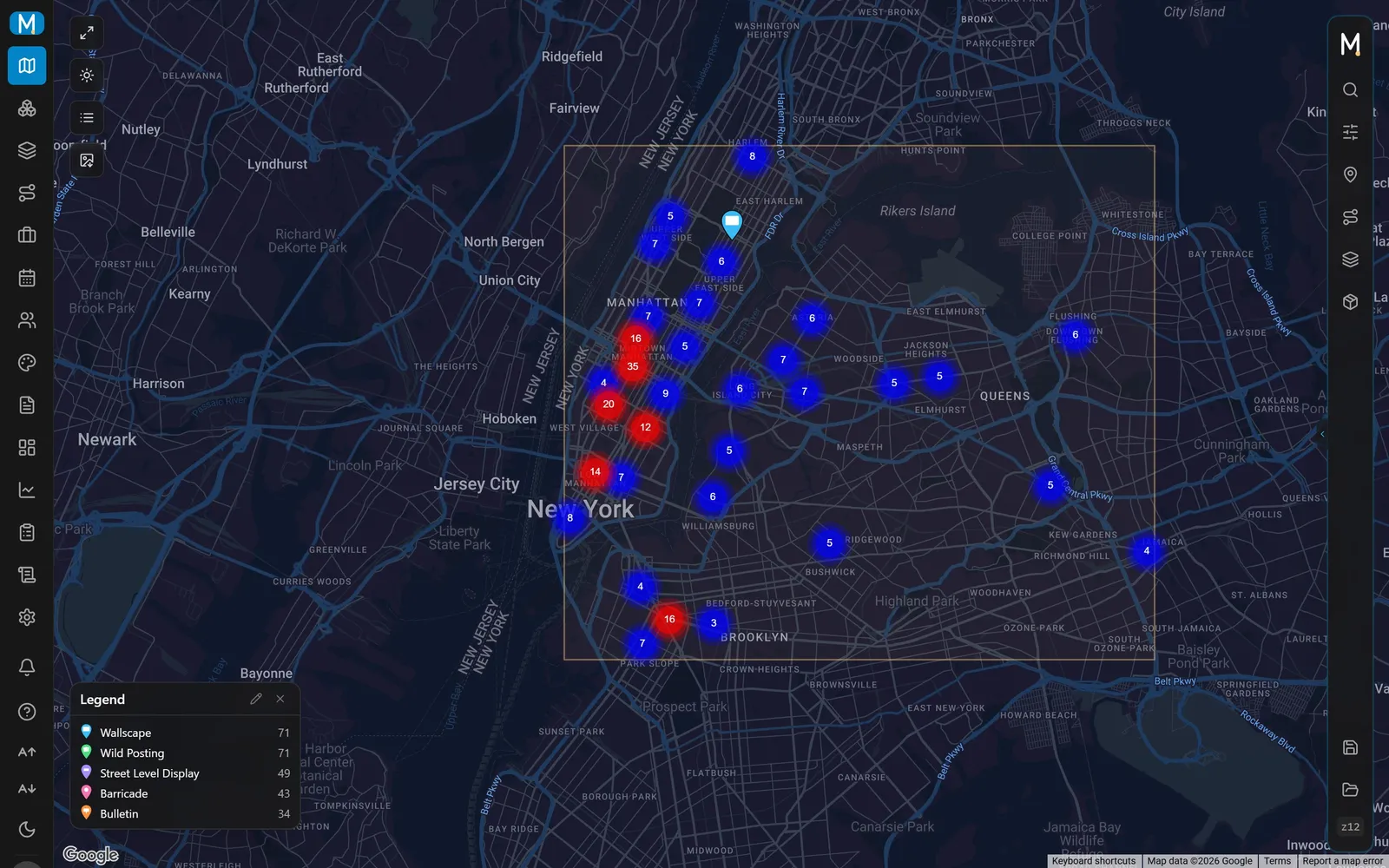1389x868 pixels.
Task: Select the Wallscape row in the Legend
Action: pos(185,733)
